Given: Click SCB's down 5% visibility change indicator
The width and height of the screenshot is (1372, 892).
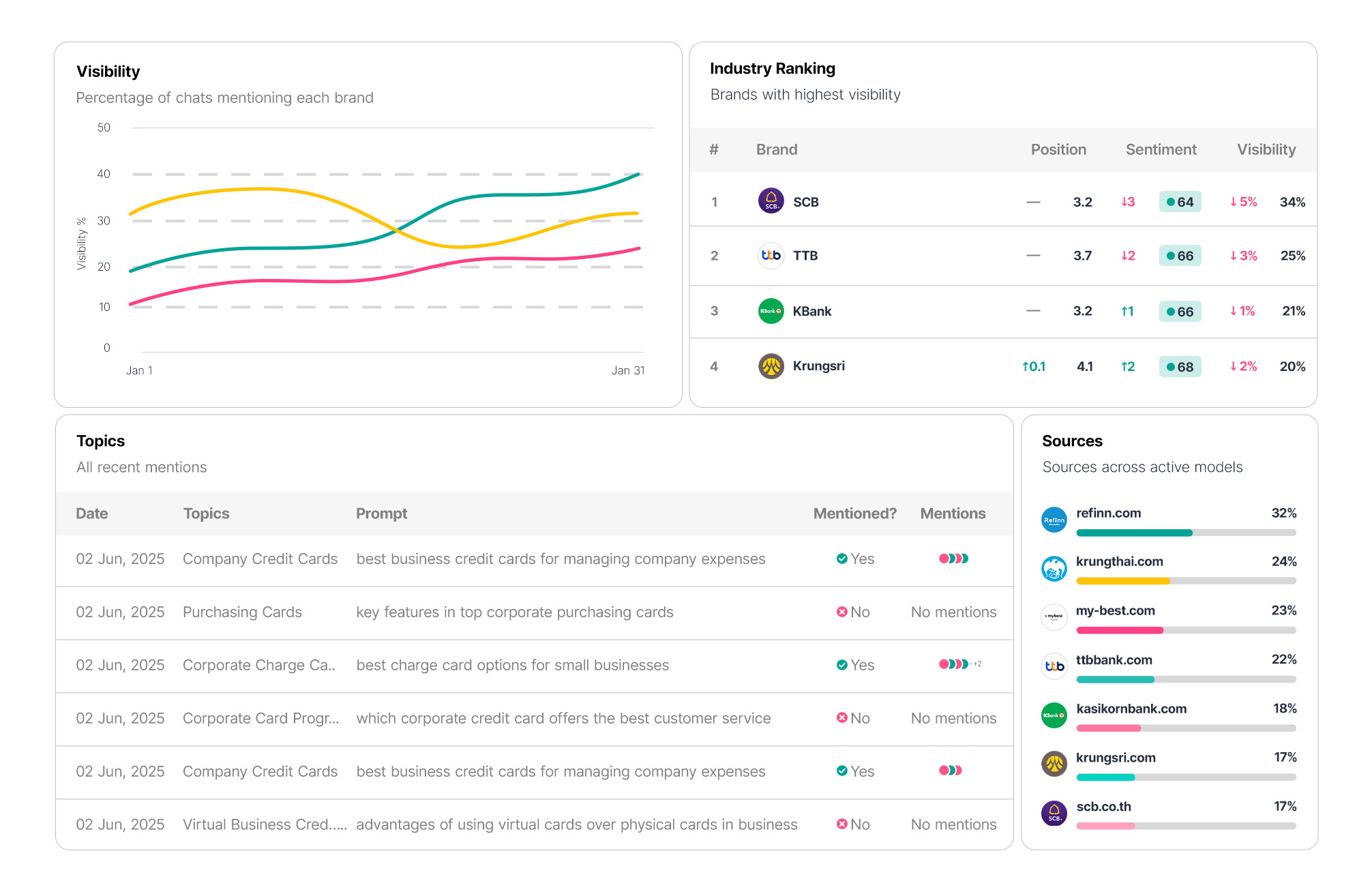Looking at the screenshot, I should (x=1243, y=202).
